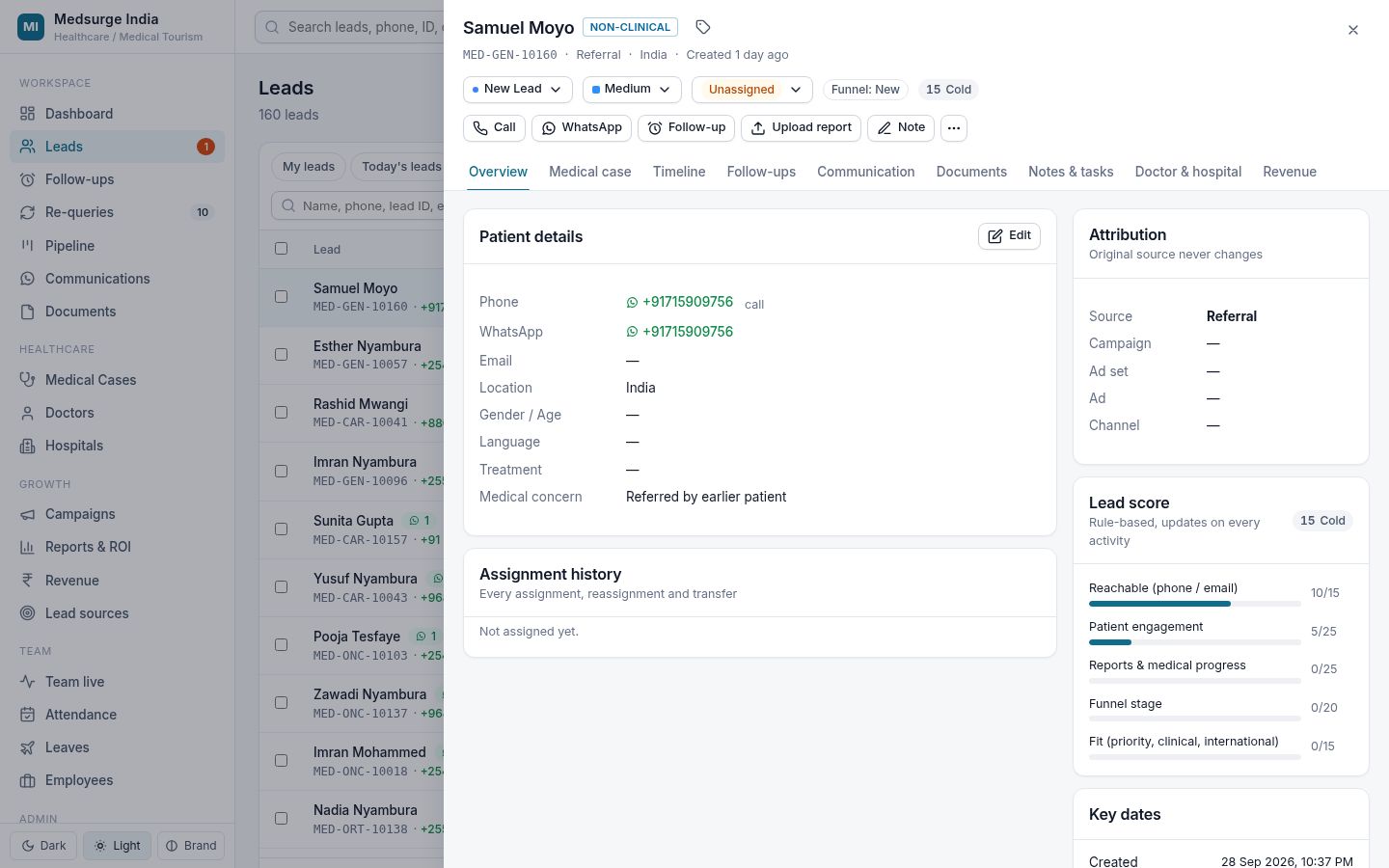
Task: Open Revenue in the left sidebar
Action: point(117,581)
